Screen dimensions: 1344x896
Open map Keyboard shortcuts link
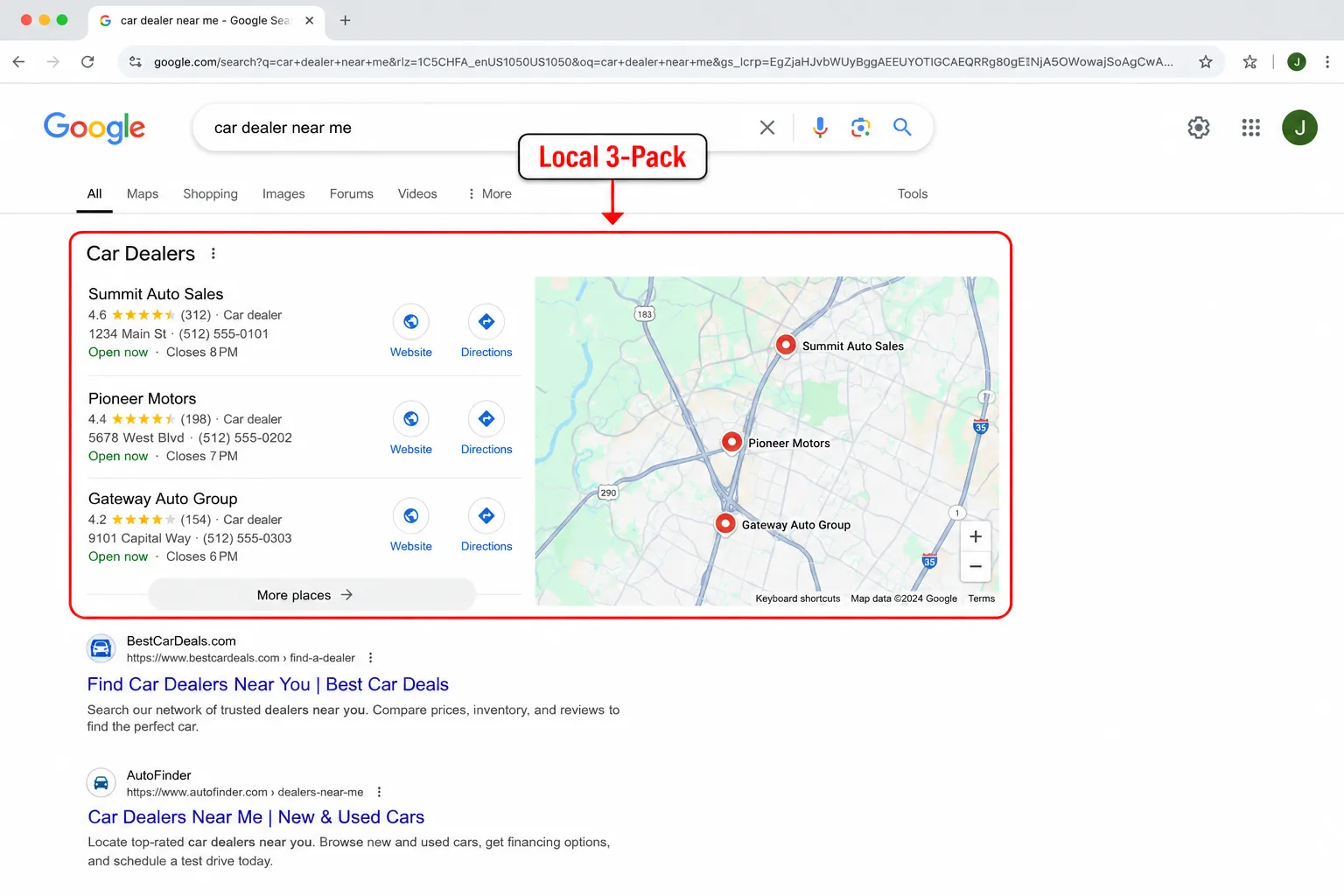797,598
